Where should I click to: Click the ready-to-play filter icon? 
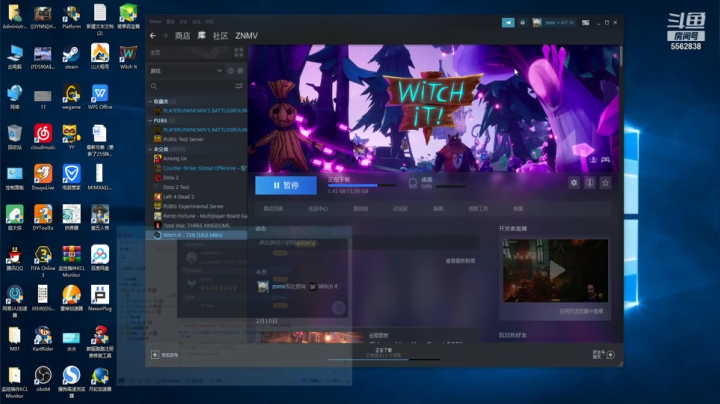coord(240,71)
